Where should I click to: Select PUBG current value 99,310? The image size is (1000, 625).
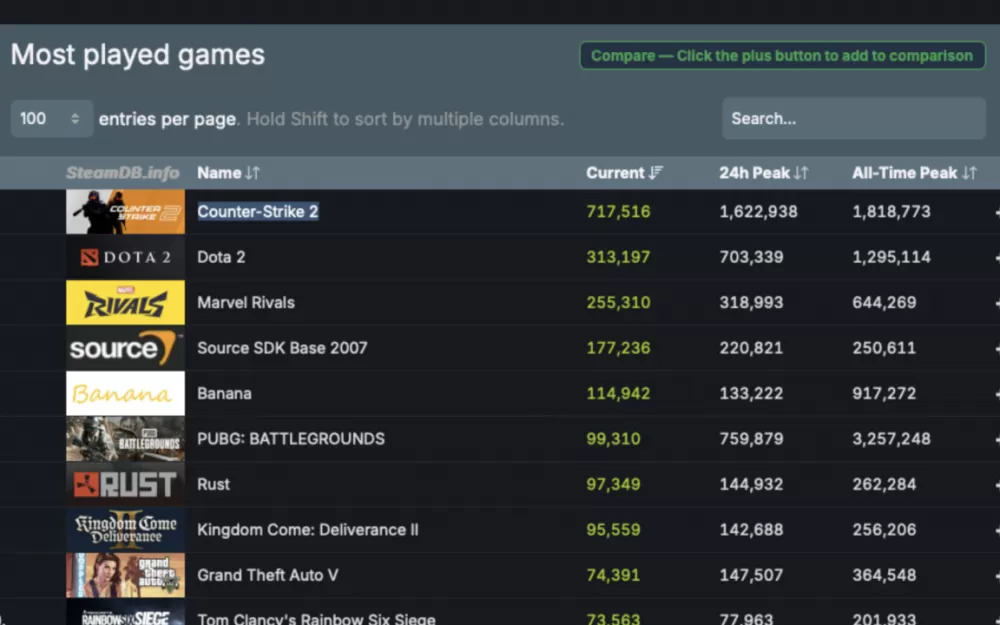614,439
